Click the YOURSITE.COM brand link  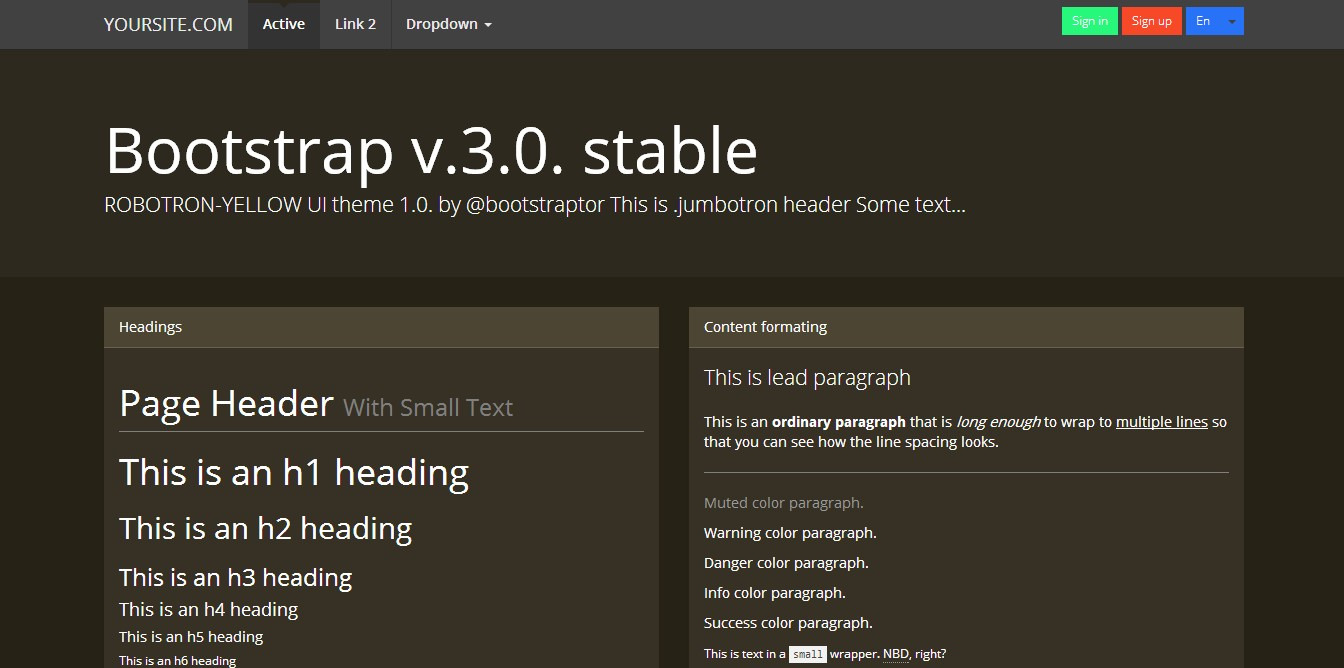168,24
